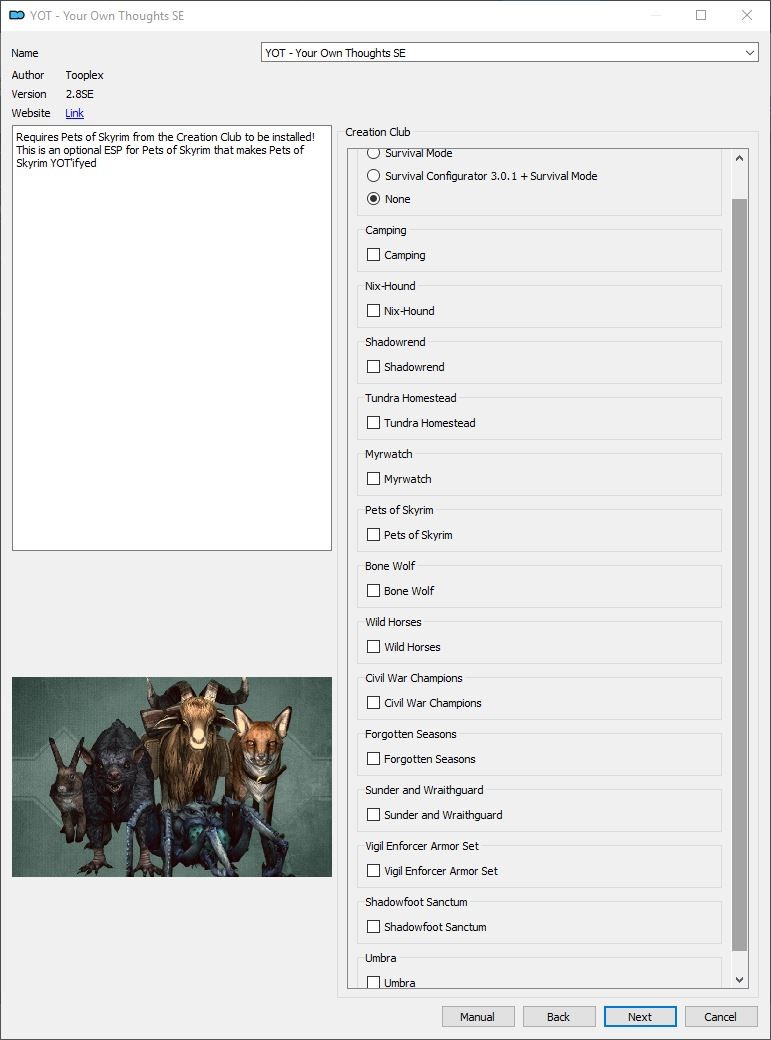This screenshot has width=771, height=1040.
Task: Check the Pets of Skyrim checkbox
Action: [374, 535]
